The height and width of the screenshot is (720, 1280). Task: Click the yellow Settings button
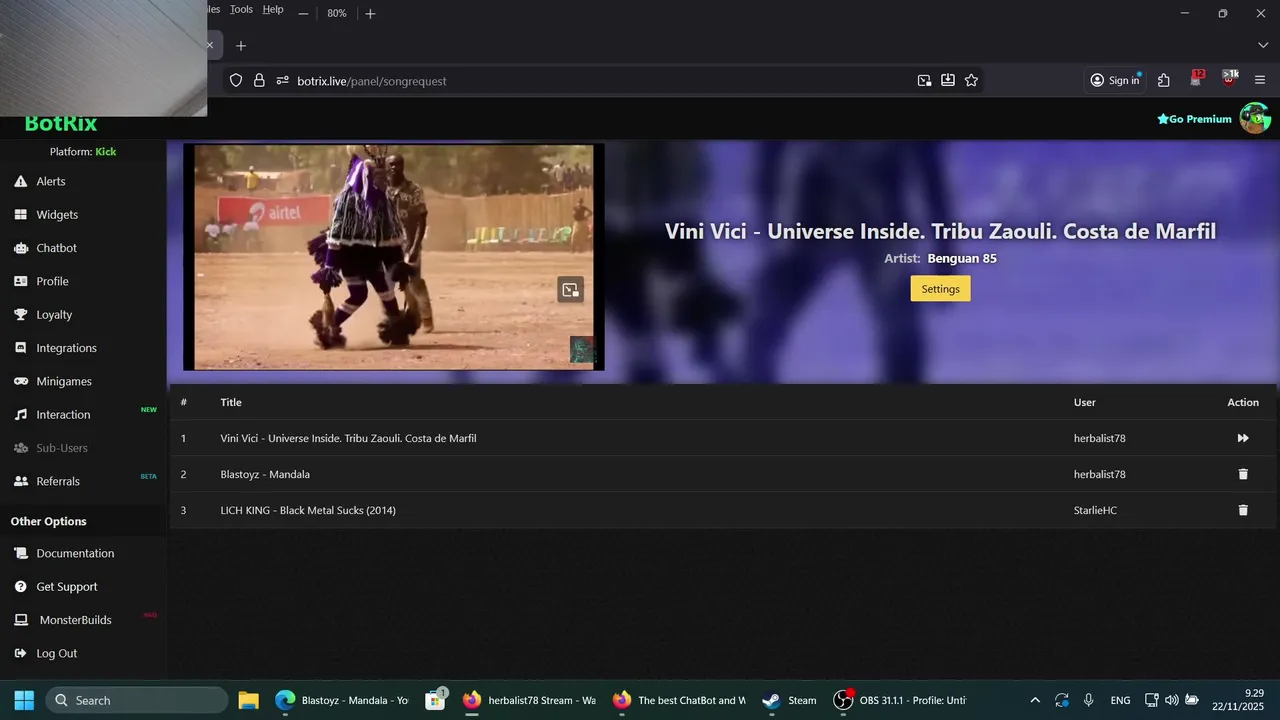(940, 289)
